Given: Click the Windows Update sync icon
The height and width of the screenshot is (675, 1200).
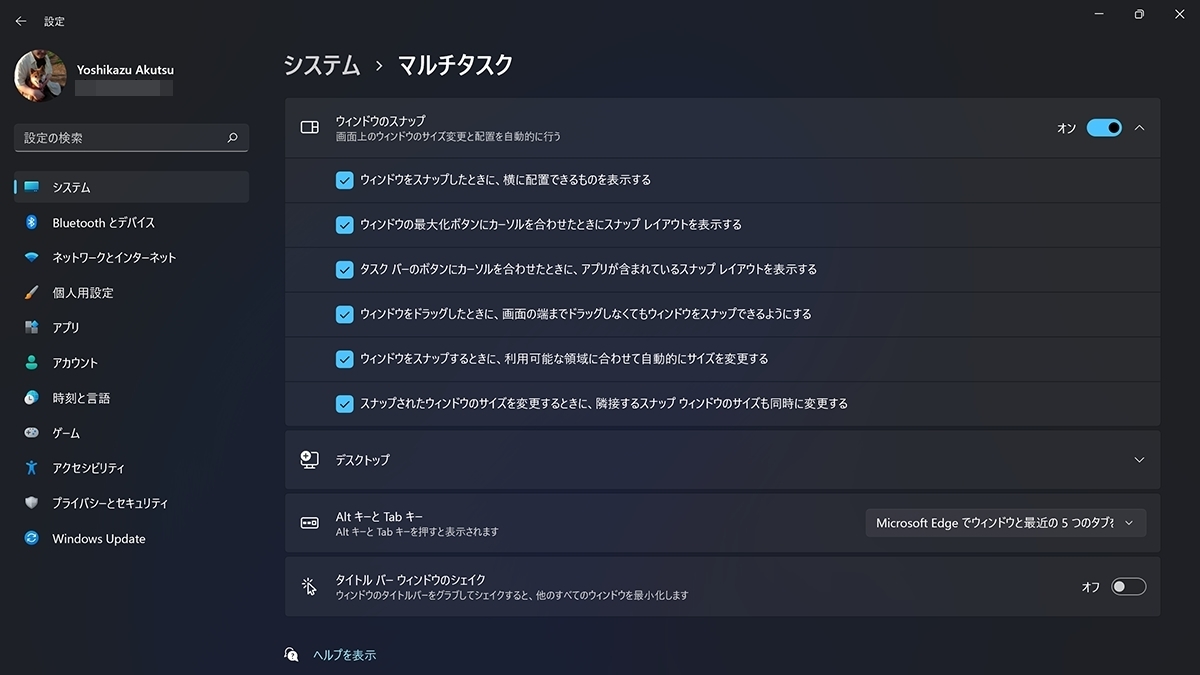Looking at the screenshot, I should [x=31, y=538].
